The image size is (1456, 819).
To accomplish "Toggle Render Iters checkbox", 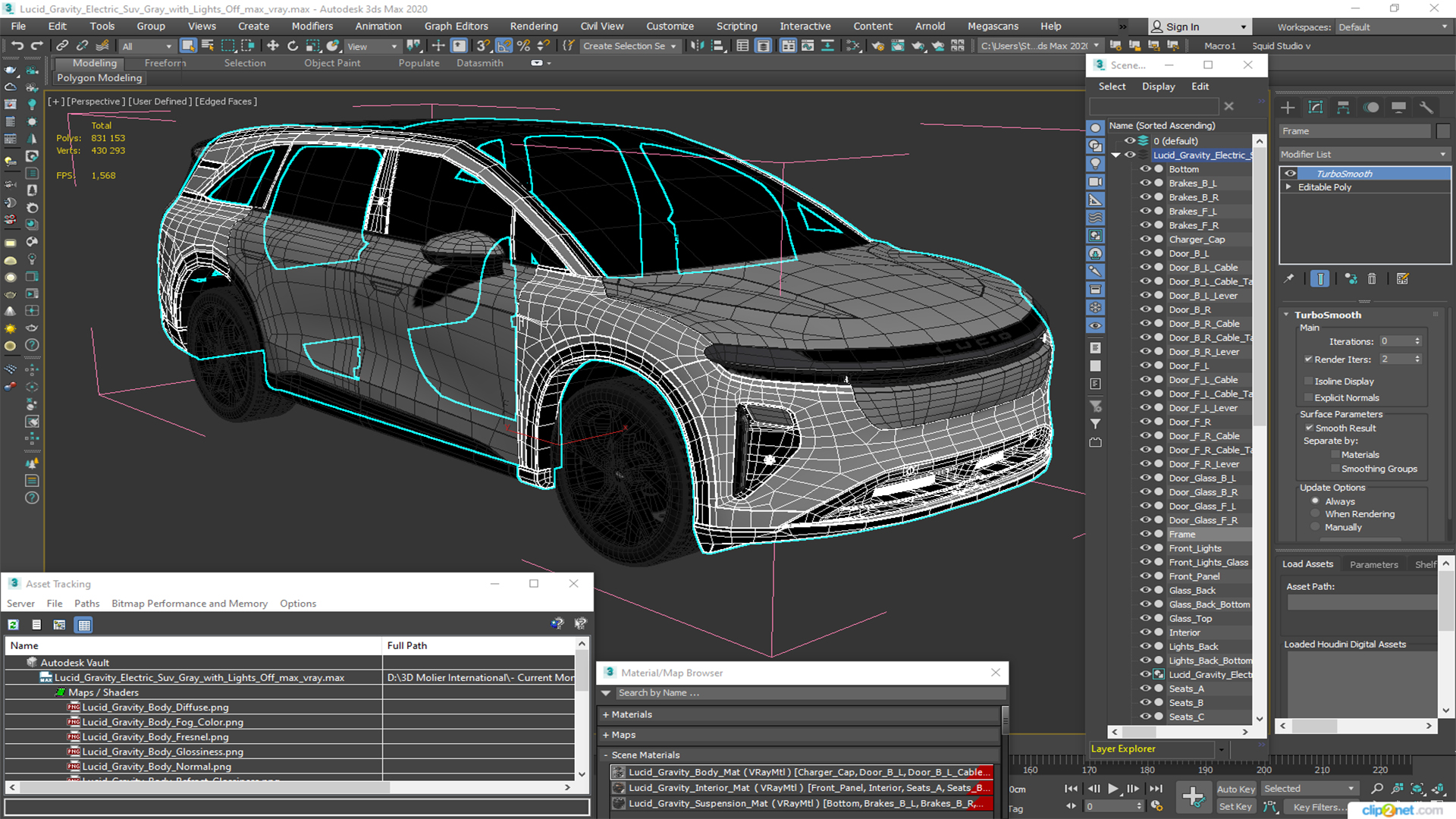I will pyautogui.click(x=1308, y=359).
